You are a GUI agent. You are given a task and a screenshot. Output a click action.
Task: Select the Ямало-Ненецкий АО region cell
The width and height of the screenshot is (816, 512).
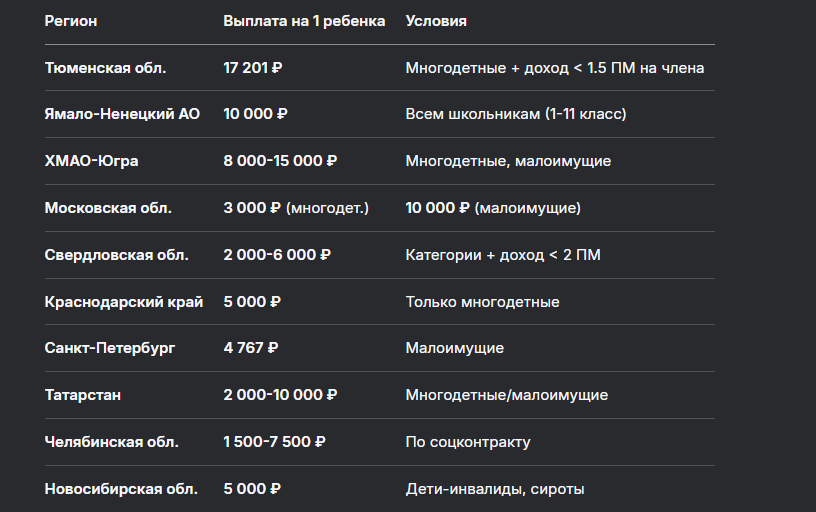coord(122,114)
